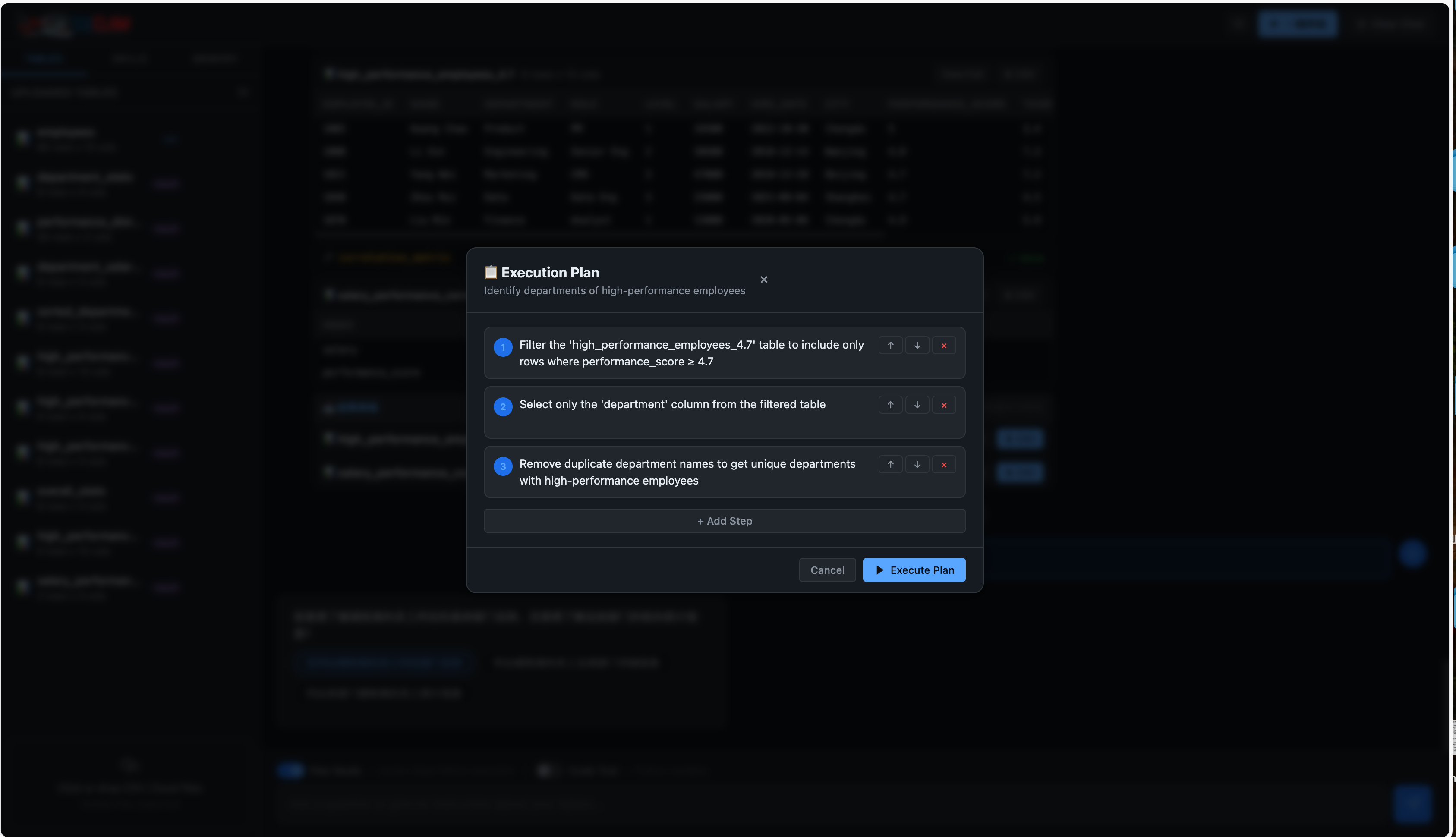Move step 1 down in the plan
Image resolution: width=1456 pixels, height=837 pixels.
click(x=917, y=346)
